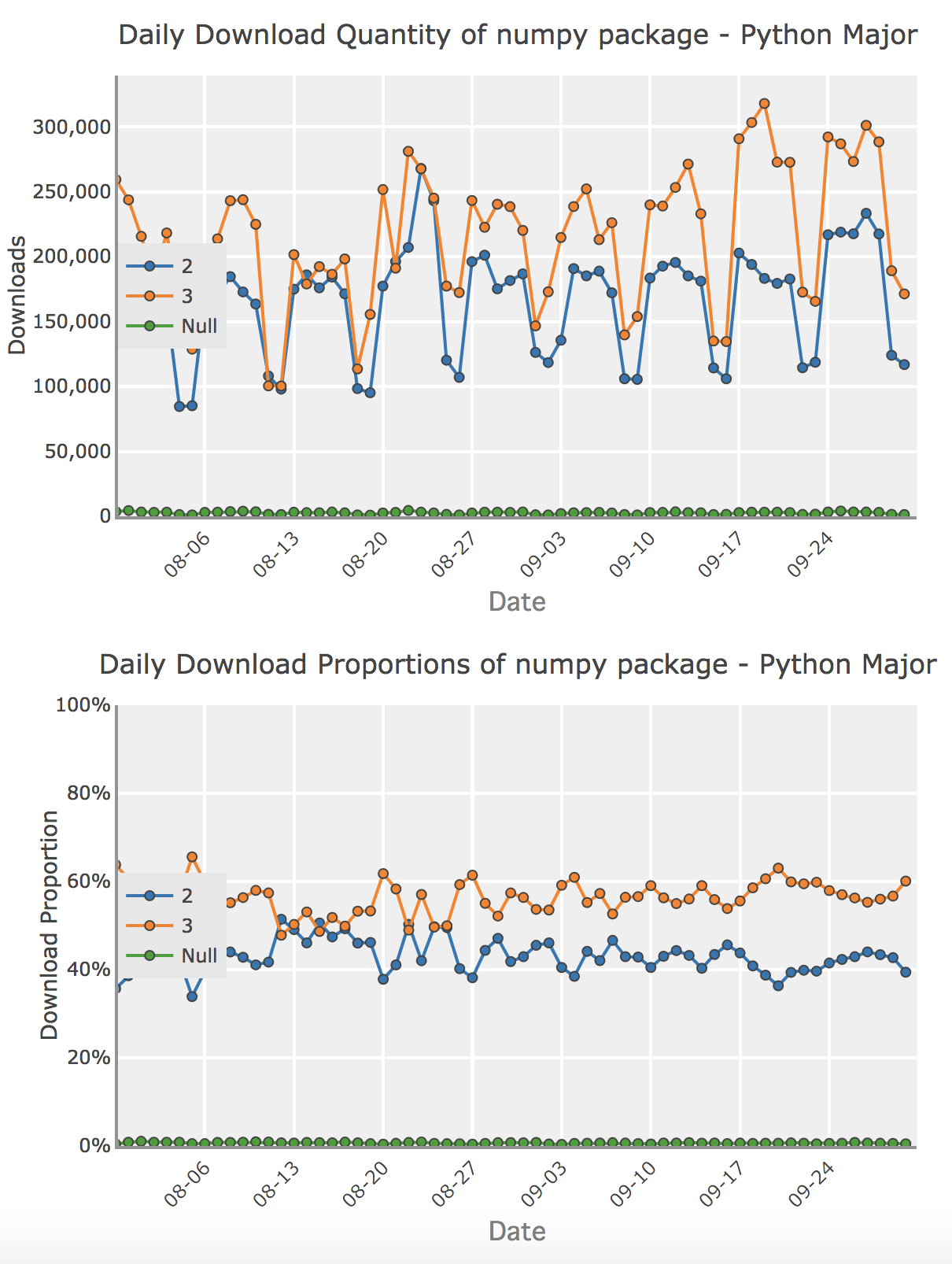This screenshot has width=952, height=1264.
Task: Toggle Null series in top chart legend
Action: pos(172,326)
